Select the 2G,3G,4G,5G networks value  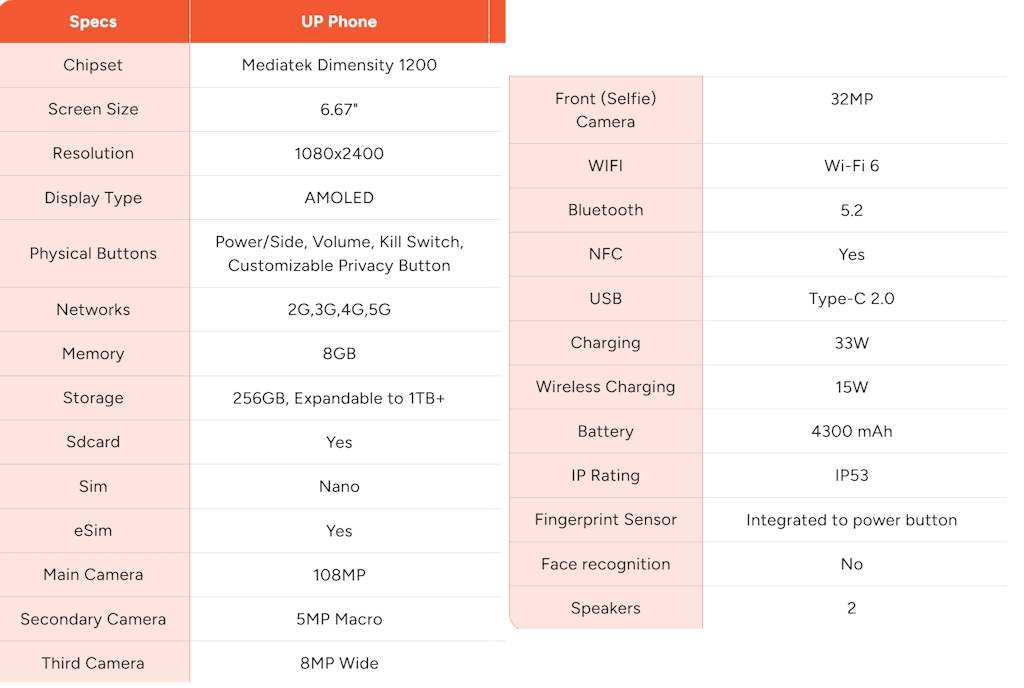pyautogui.click(x=339, y=309)
